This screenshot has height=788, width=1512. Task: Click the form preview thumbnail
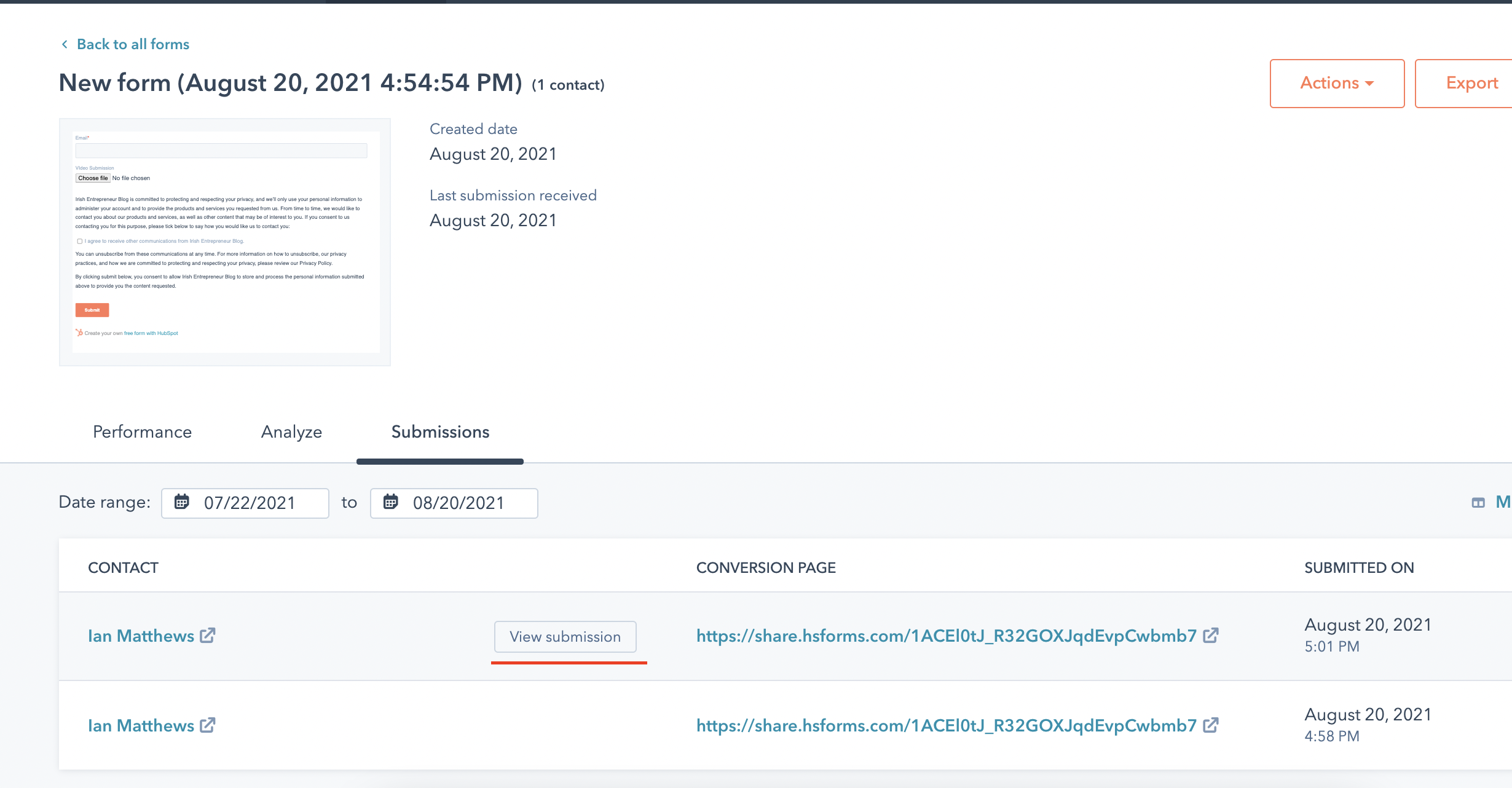[225, 242]
